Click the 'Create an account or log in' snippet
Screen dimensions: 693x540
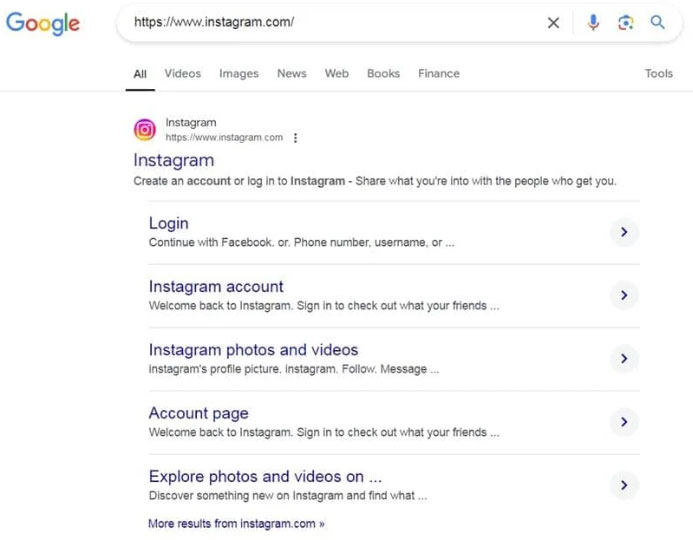coord(375,181)
